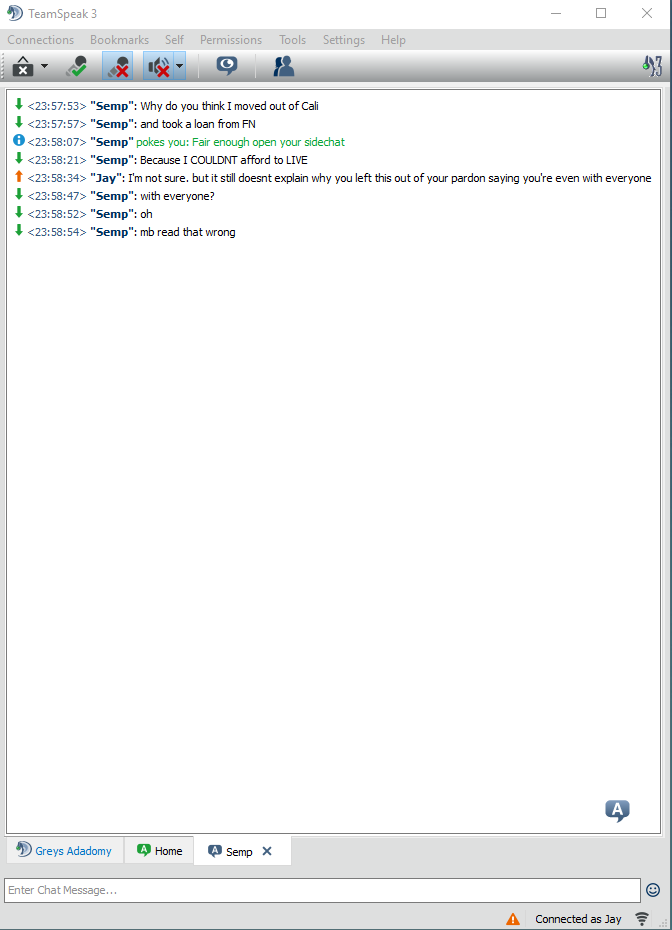Click the subscribe to all channels icon
Screen dimensions: 672x930
click(227, 65)
